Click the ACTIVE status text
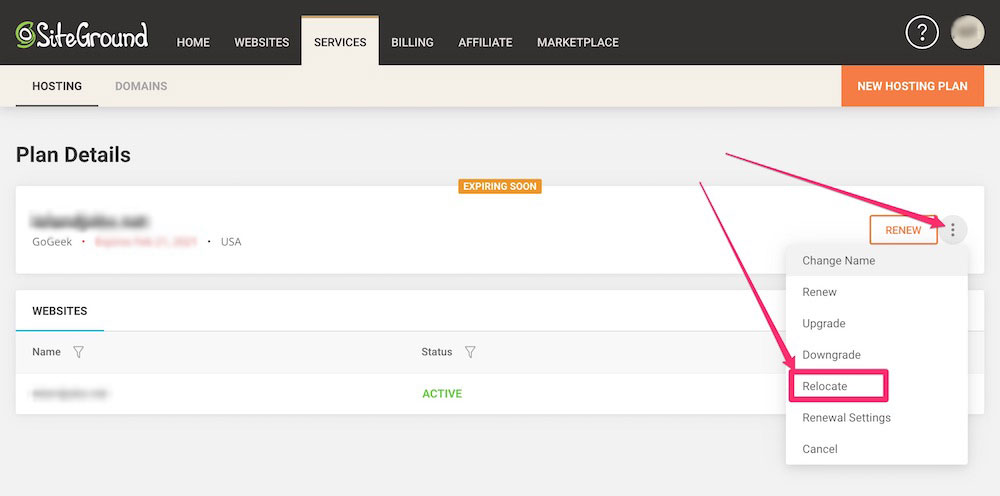Viewport: 1000px width, 496px height. (442, 394)
